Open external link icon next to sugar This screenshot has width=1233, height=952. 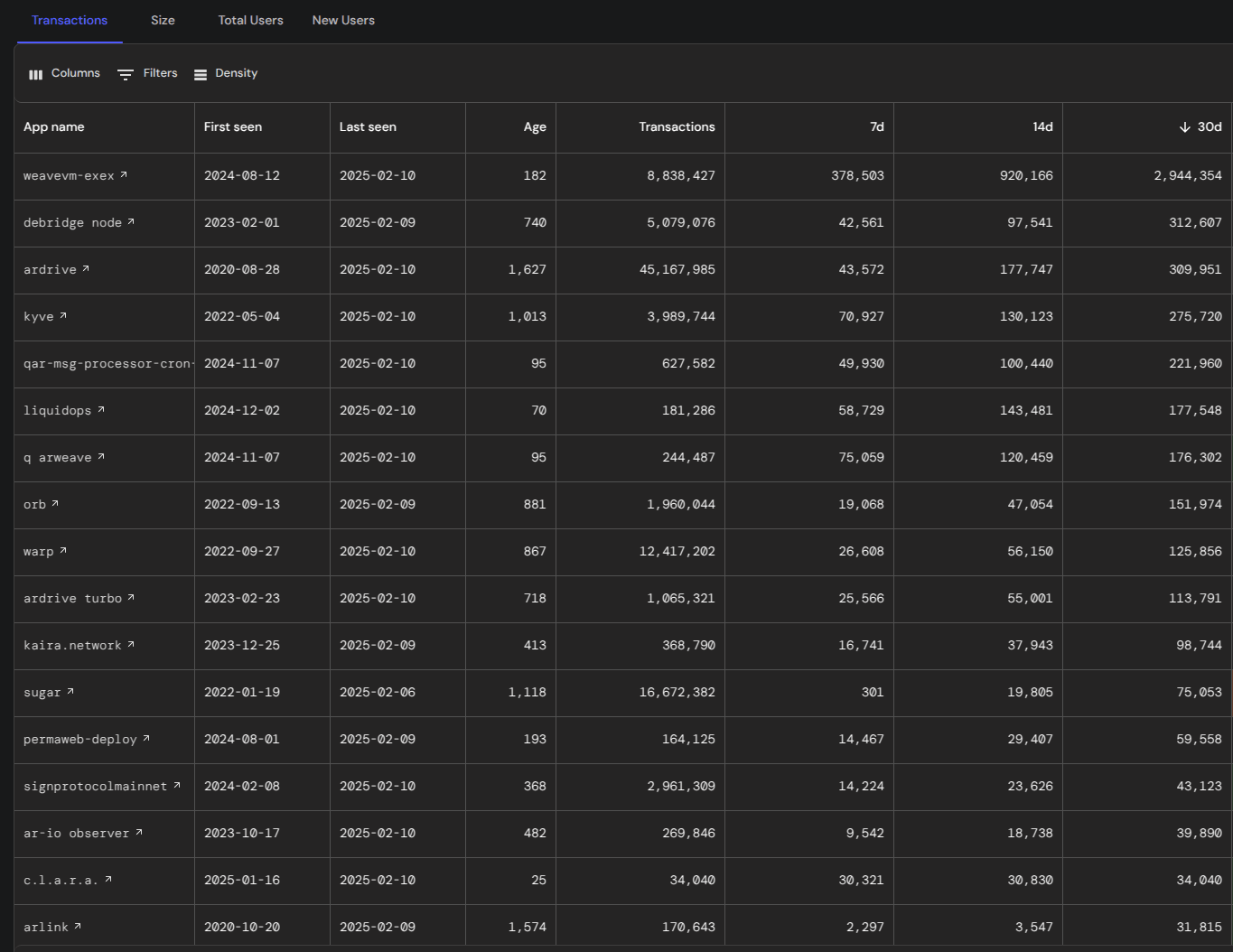click(x=70, y=691)
